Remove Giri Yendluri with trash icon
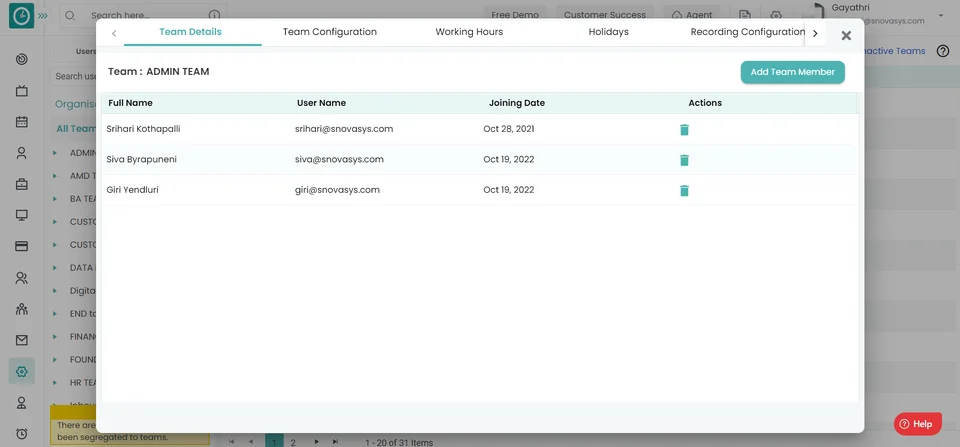This screenshot has width=960, height=447. tap(684, 190)
